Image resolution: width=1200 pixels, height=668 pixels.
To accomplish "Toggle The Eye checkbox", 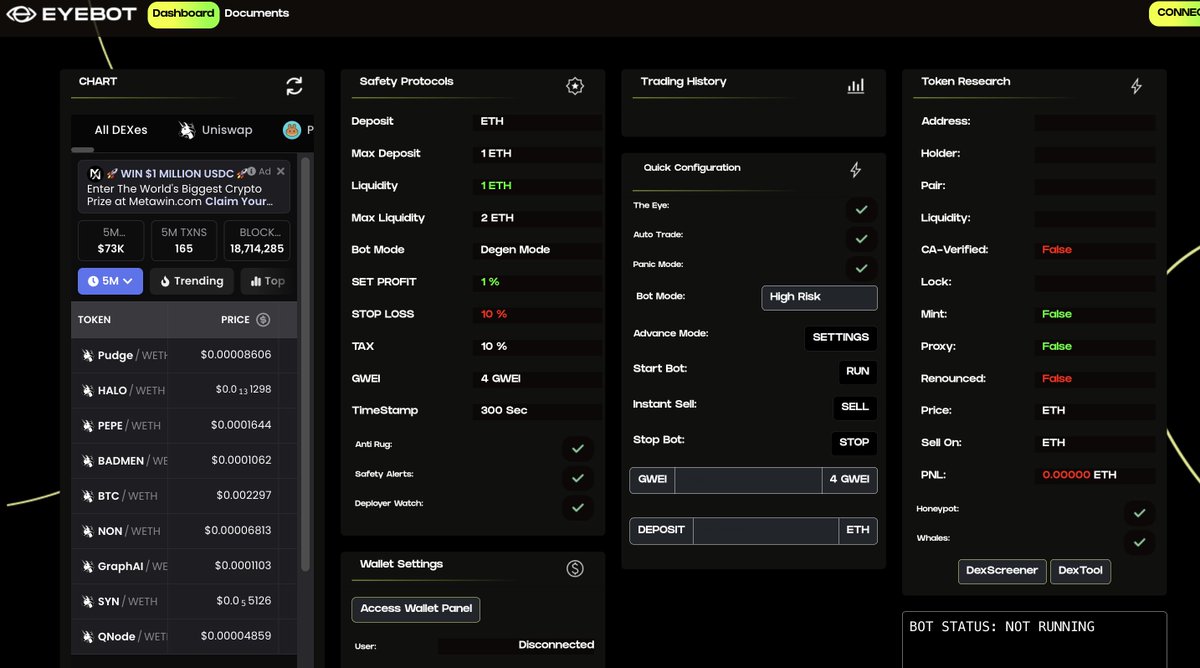I will (860, 209).
